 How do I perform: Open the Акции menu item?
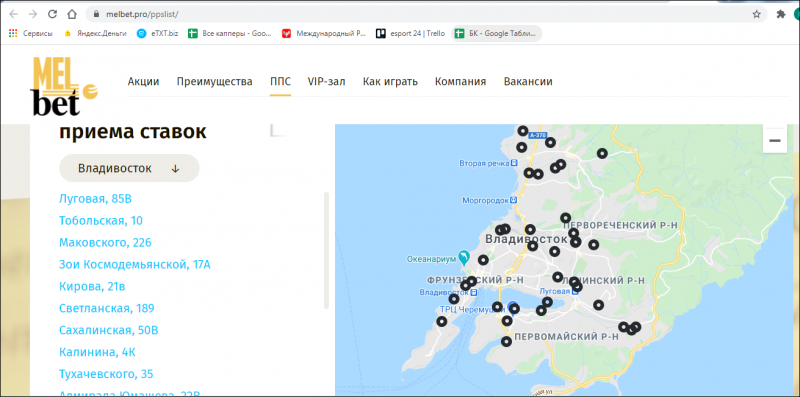click(x=143, y=82)
